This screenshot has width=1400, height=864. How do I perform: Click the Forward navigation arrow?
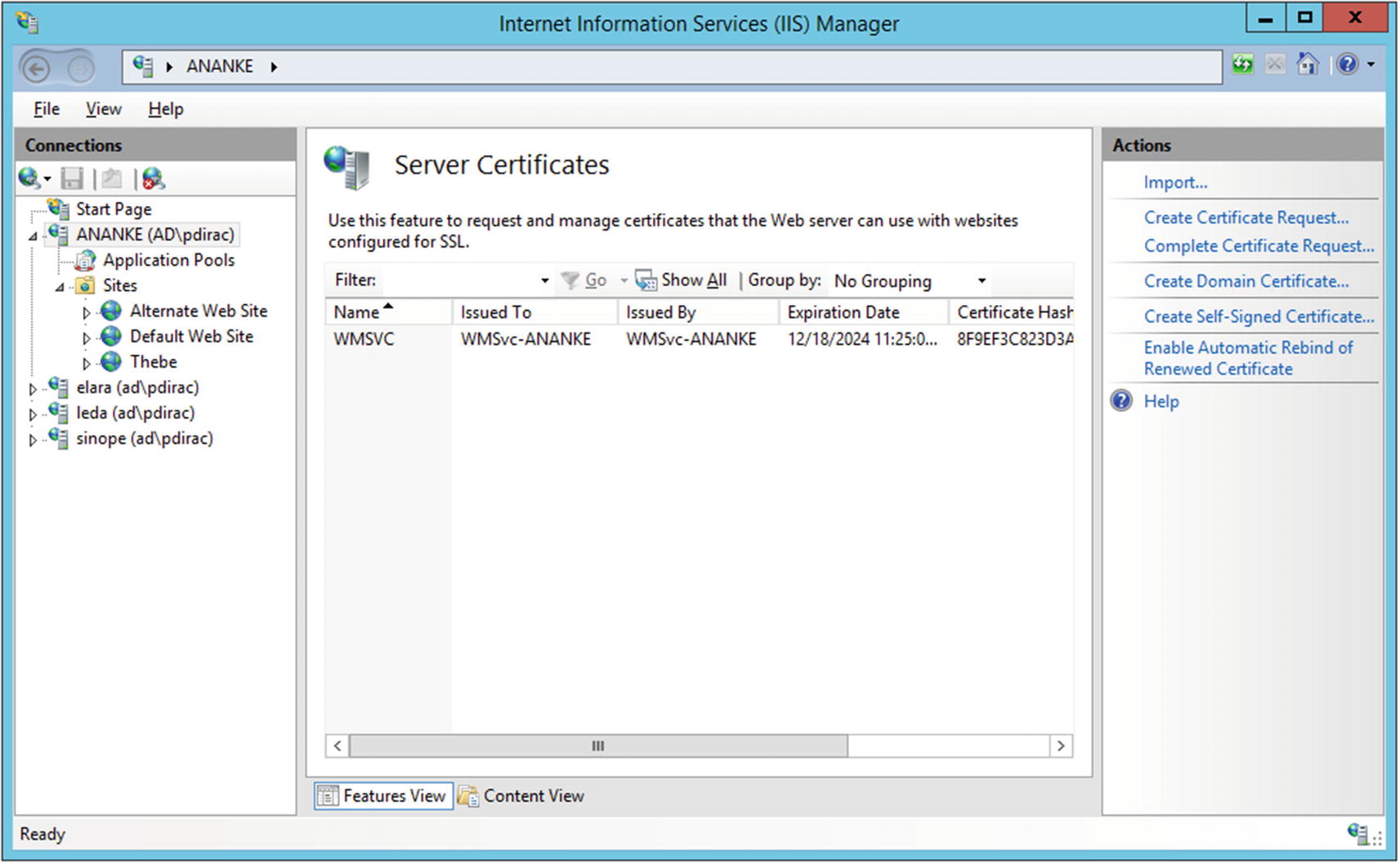pyautogui.click(x=81, y=69)
